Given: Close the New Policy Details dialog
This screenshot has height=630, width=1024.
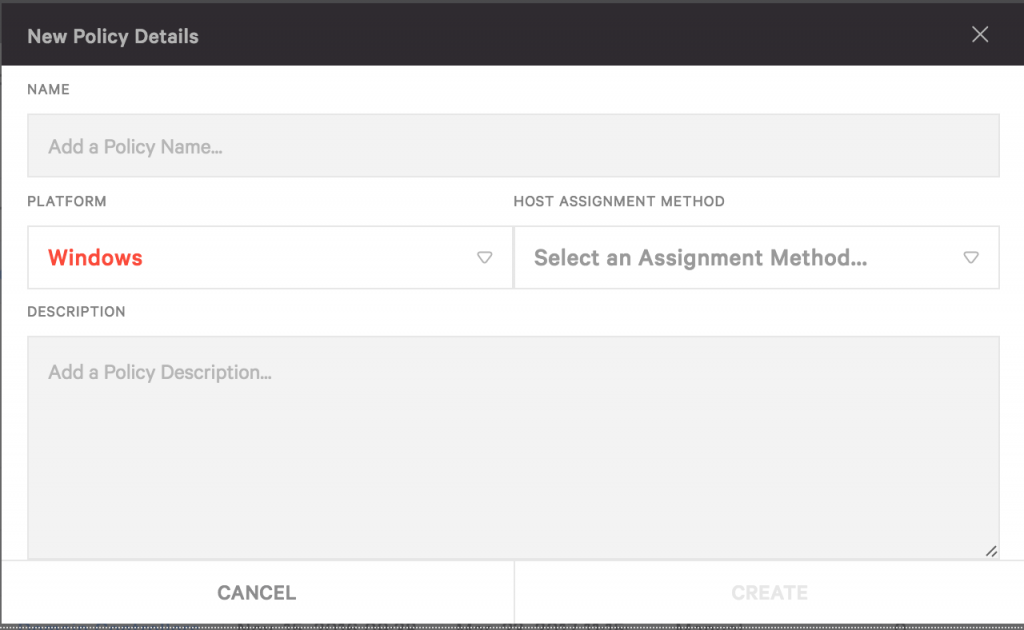Looking at the screenshot, I should pyautogui.click(x=980, y=35).
